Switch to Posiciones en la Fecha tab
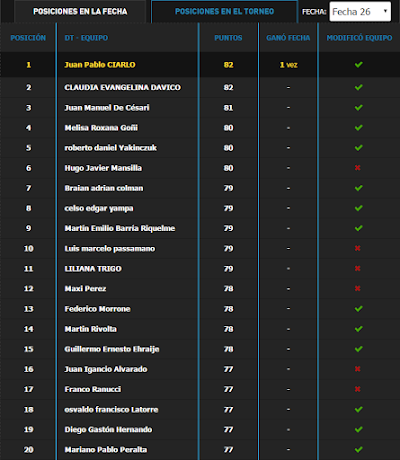The height and width of the screenshot is (460, 400). (x=80, y=12)
